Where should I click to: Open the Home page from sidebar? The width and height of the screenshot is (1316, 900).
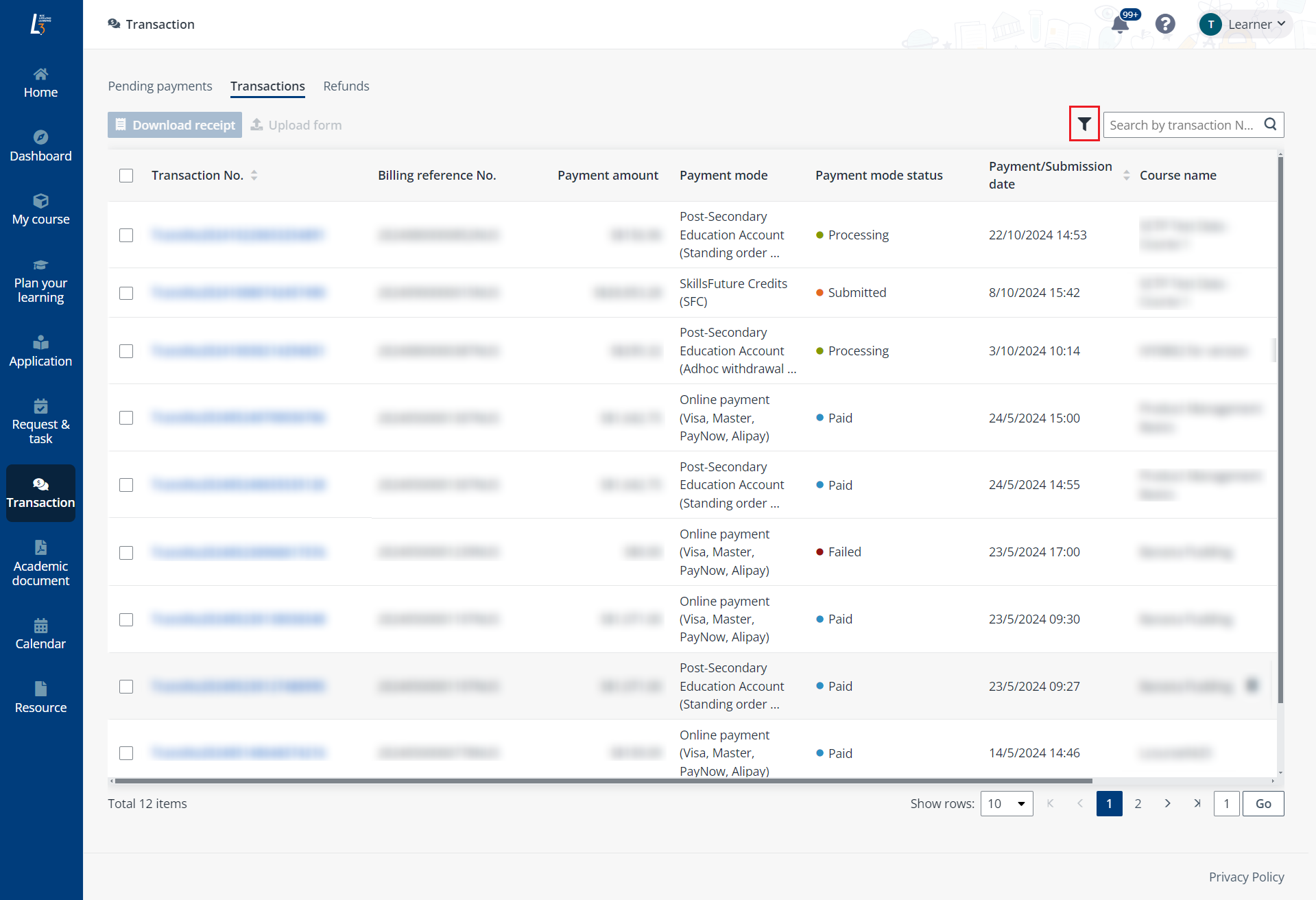pyautogui.click(x=40, y=82)
